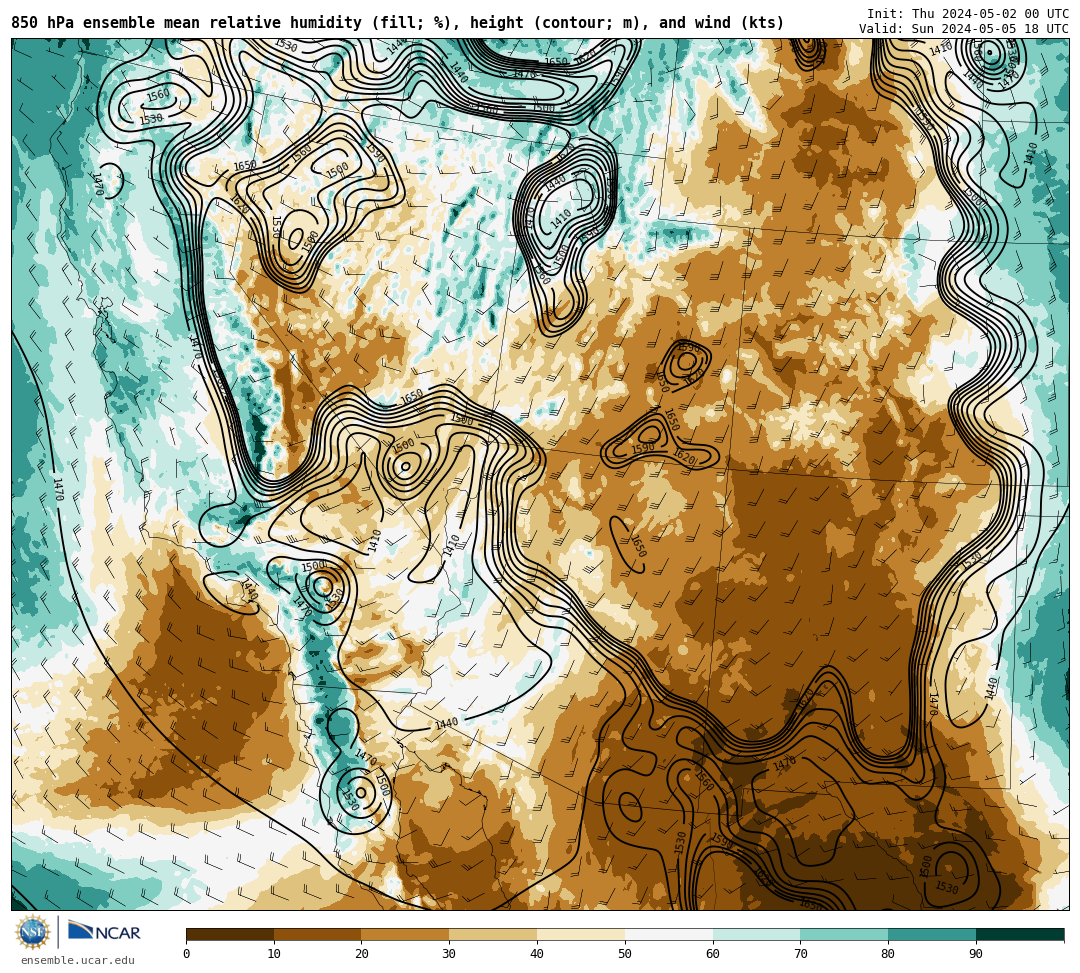Click the NCAR logo
The width and height of the screenshot is (1080, 973).
[x=104, y=932]
